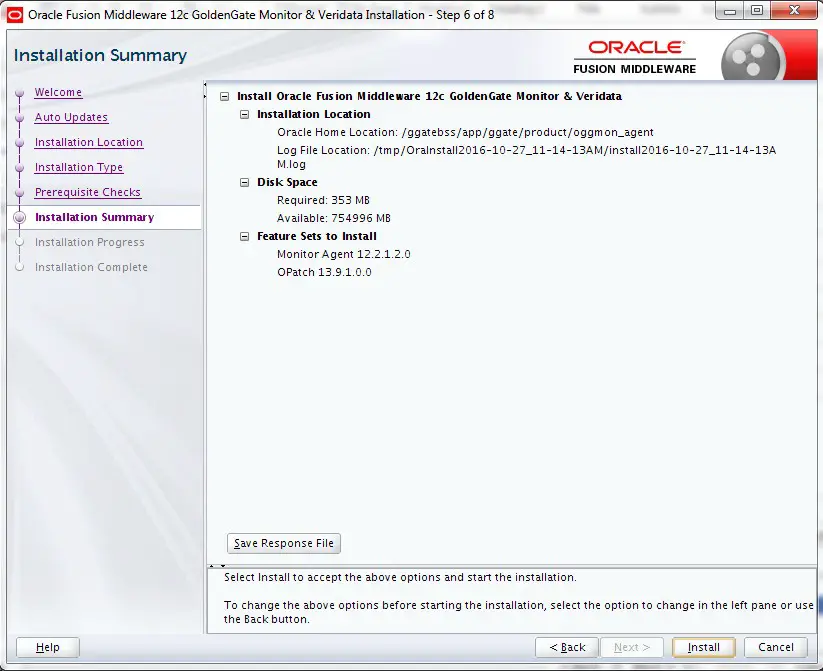Click the Installation Progress step bullet
The width and height of the screenshot is (823, 671).
tap(19, 243)
